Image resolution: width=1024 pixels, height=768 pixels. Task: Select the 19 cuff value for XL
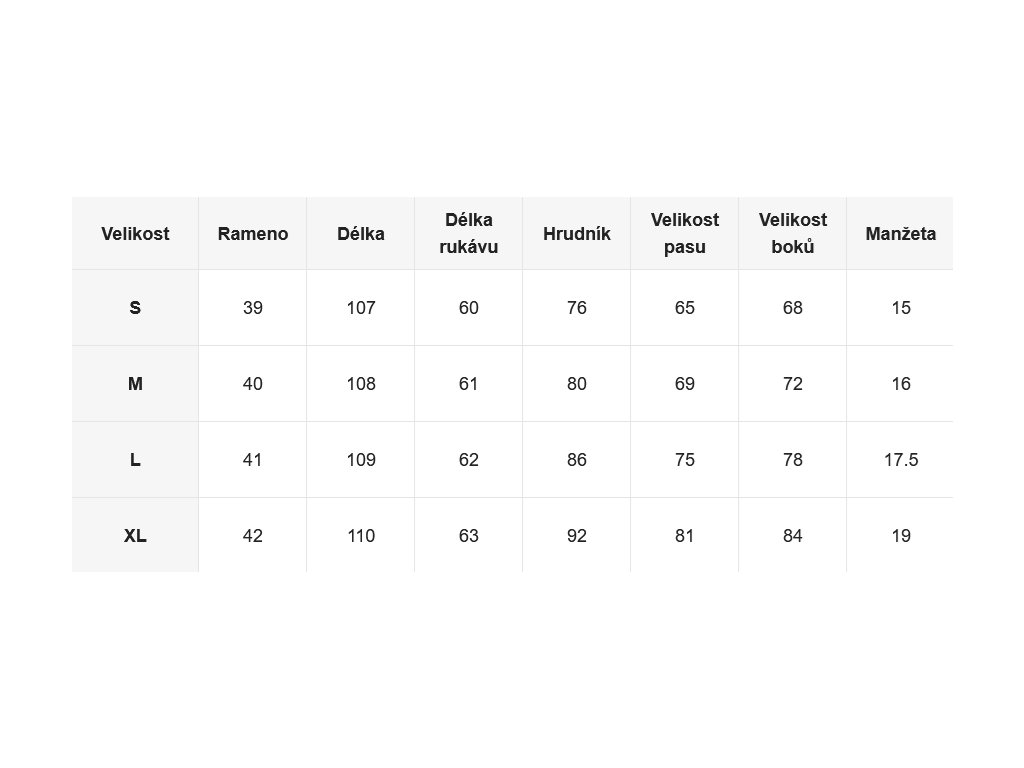[901, 536]
